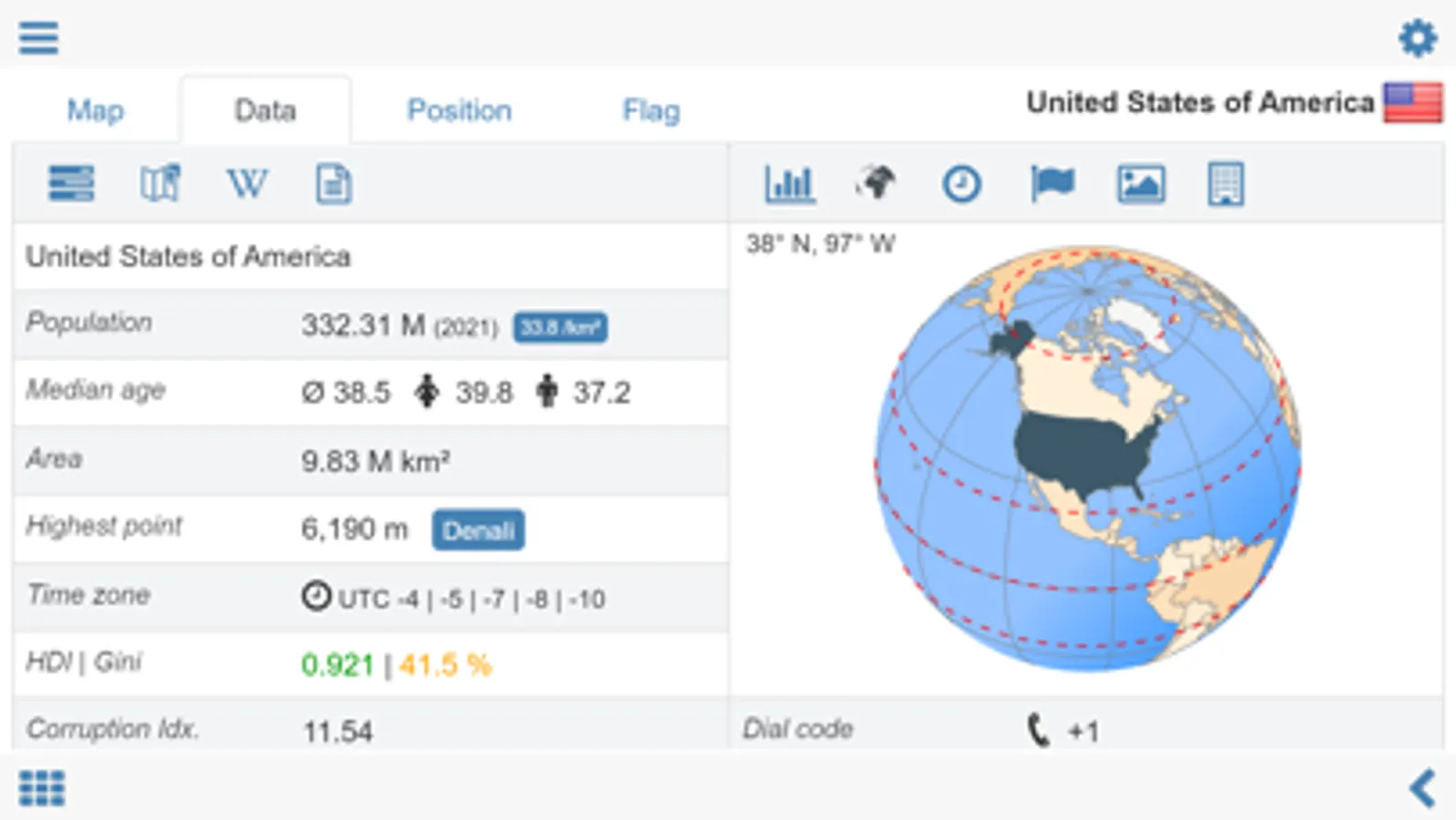Click the male median age icon

546,392
